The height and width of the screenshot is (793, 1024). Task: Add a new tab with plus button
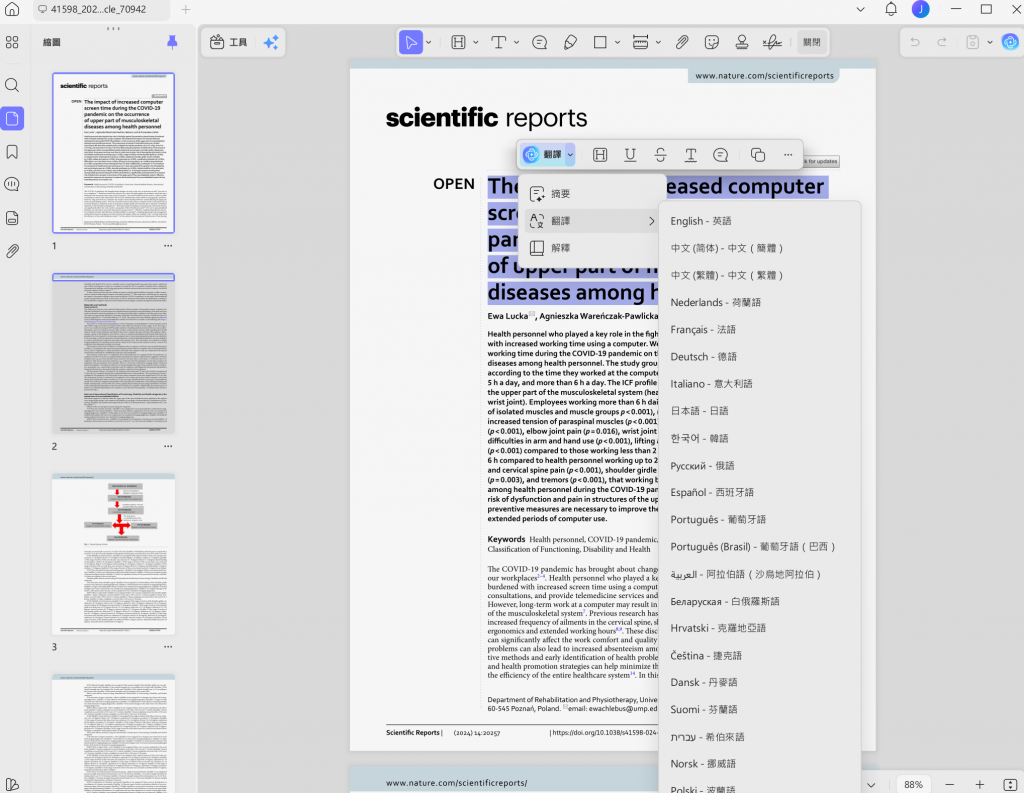click(x=185, y=9)
